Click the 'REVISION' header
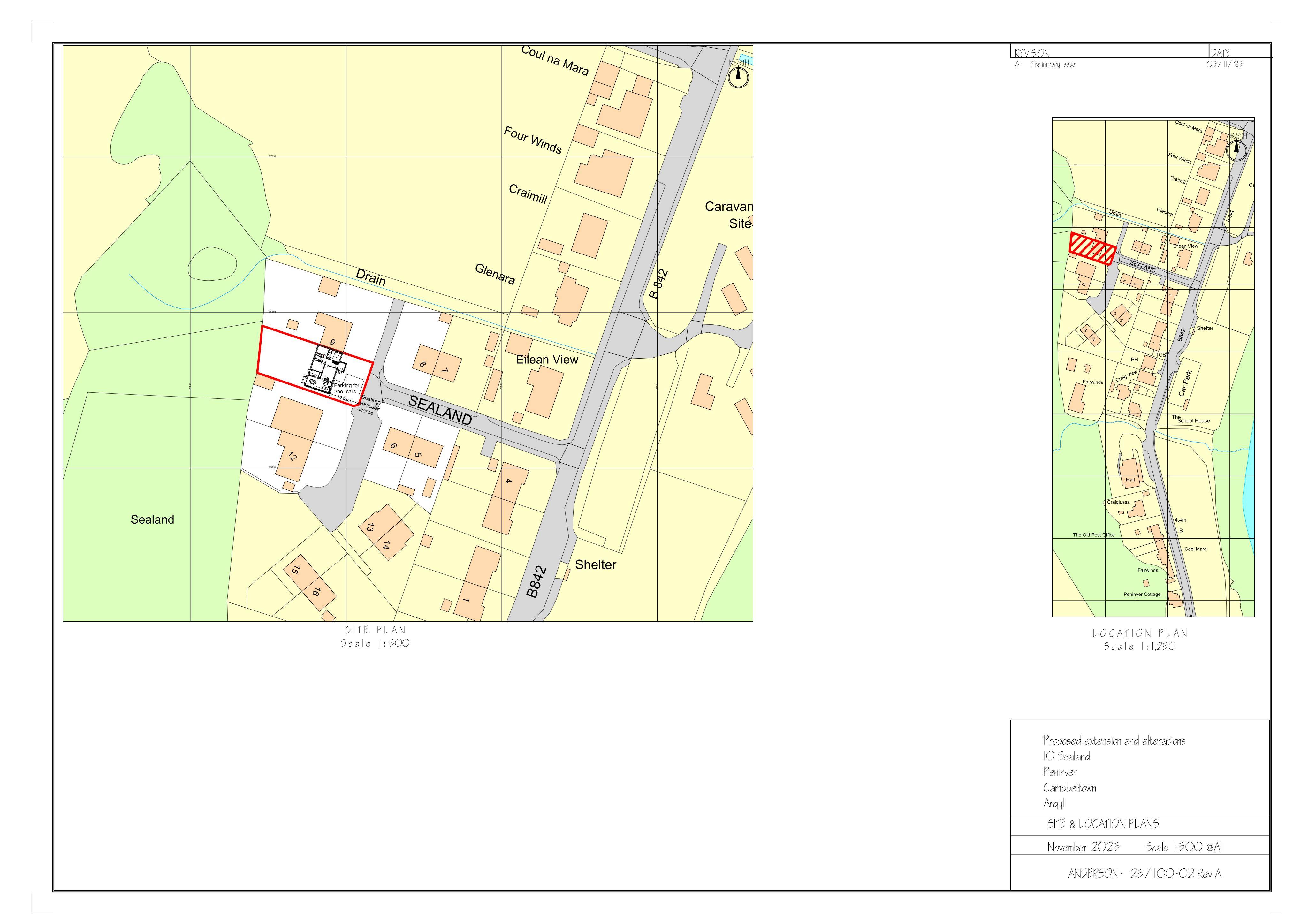This screenshot has width=1308, height=924. tap(1032, 53)
